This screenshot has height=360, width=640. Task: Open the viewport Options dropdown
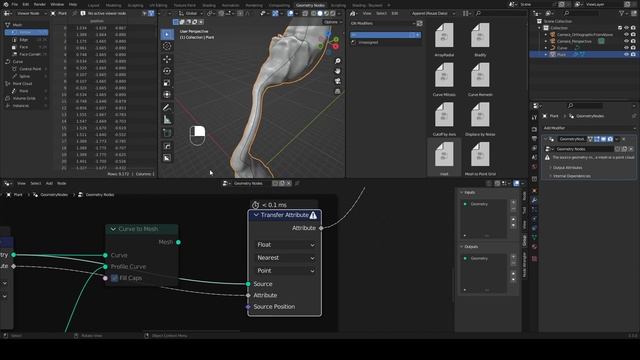(x=332, y=22)
